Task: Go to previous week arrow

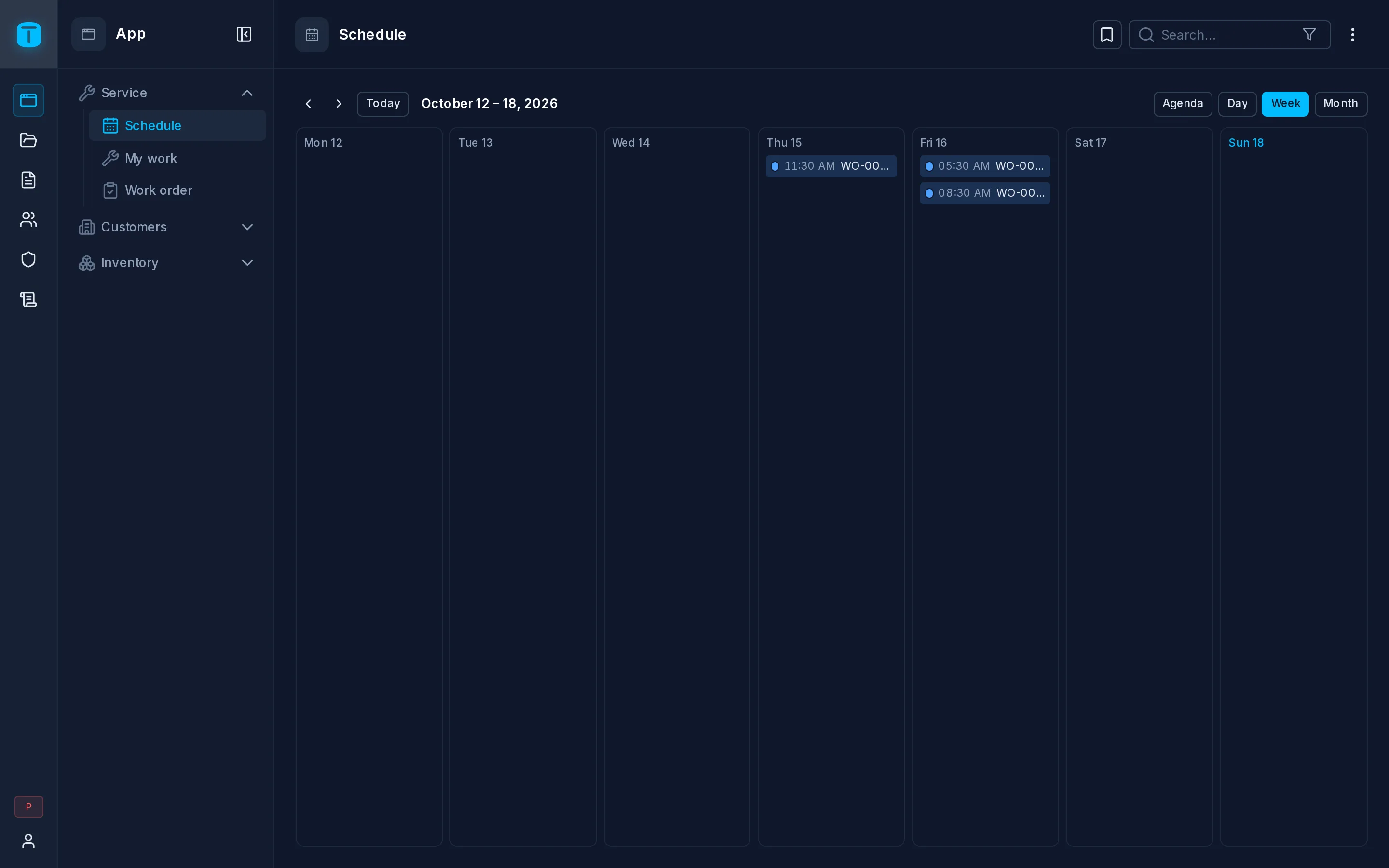Action: [308, 104]
